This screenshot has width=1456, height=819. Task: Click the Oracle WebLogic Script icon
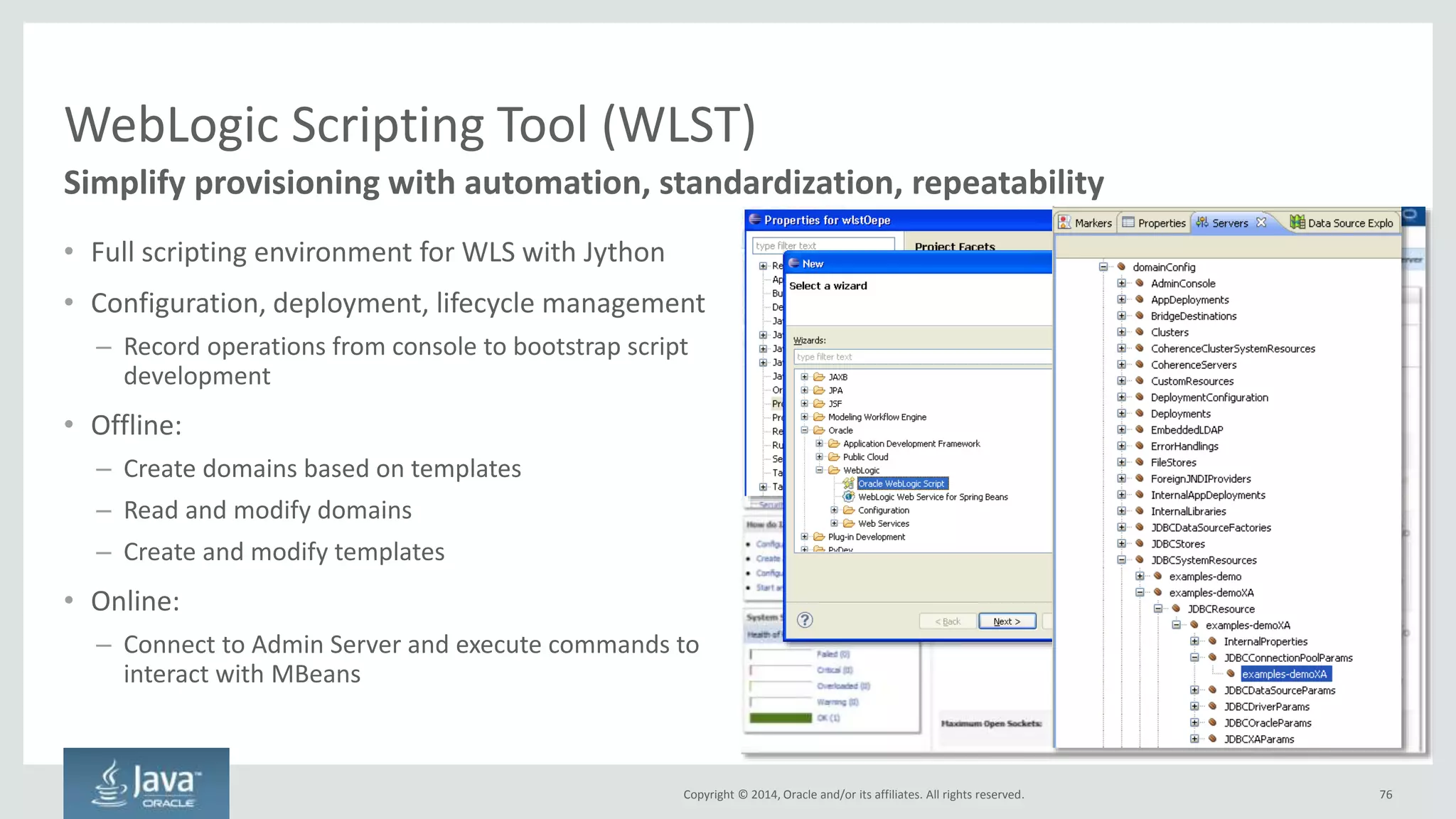point(848,483)
